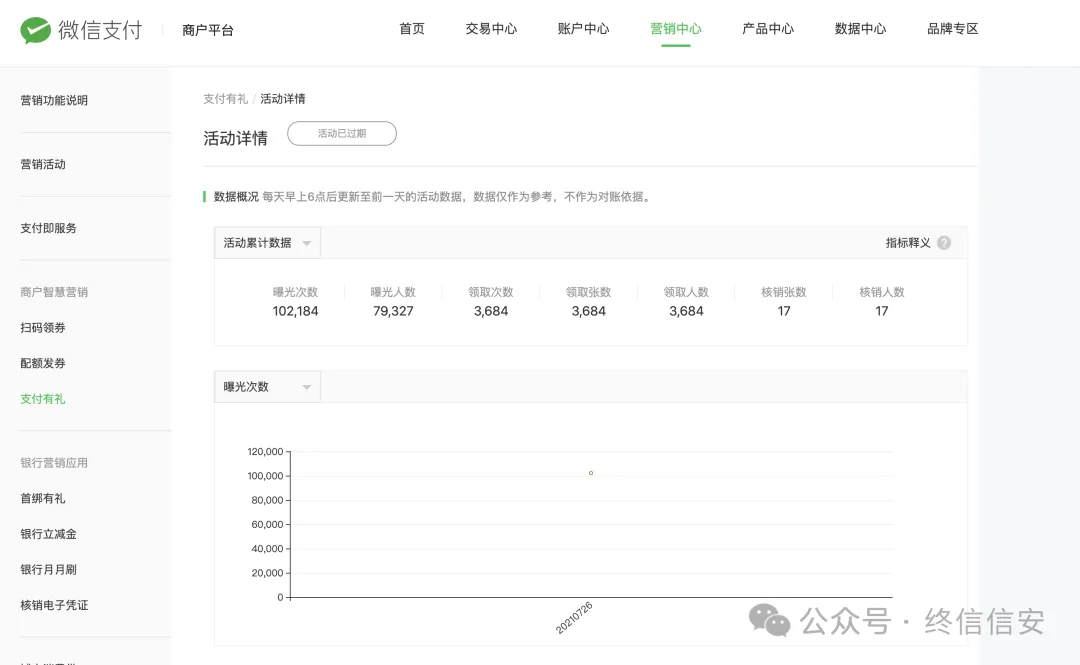
Task: Click the 微信支付 green logo icon
Action: 35,29
